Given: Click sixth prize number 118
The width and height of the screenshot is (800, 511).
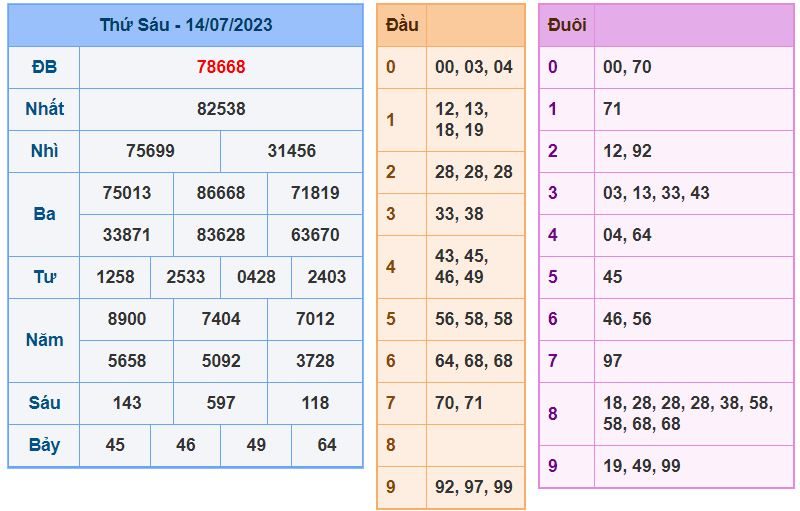Looking at the screenshot, I should [x=315, y=403].
